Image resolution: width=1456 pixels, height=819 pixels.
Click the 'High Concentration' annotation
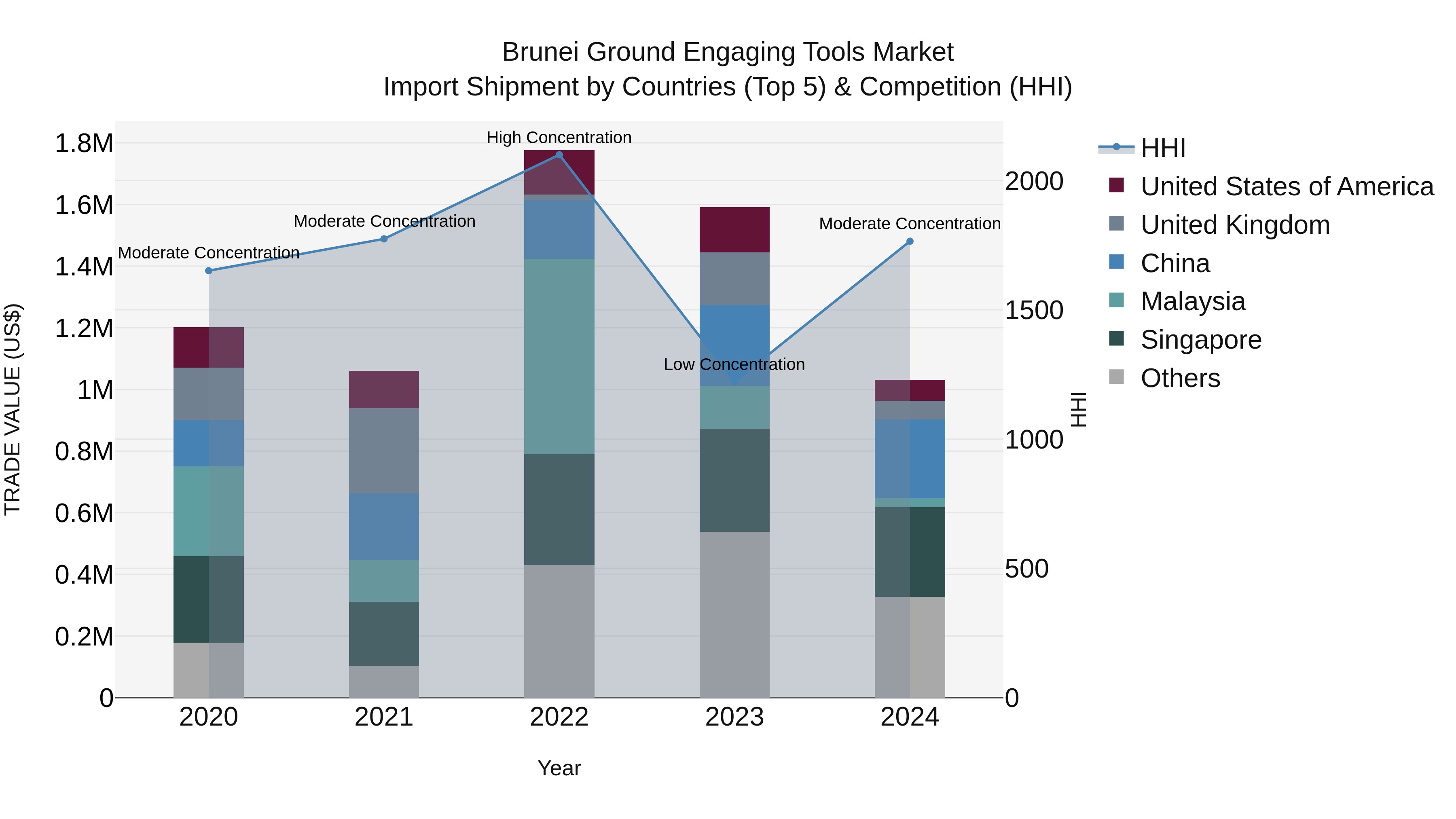click(x=559, y=138)
